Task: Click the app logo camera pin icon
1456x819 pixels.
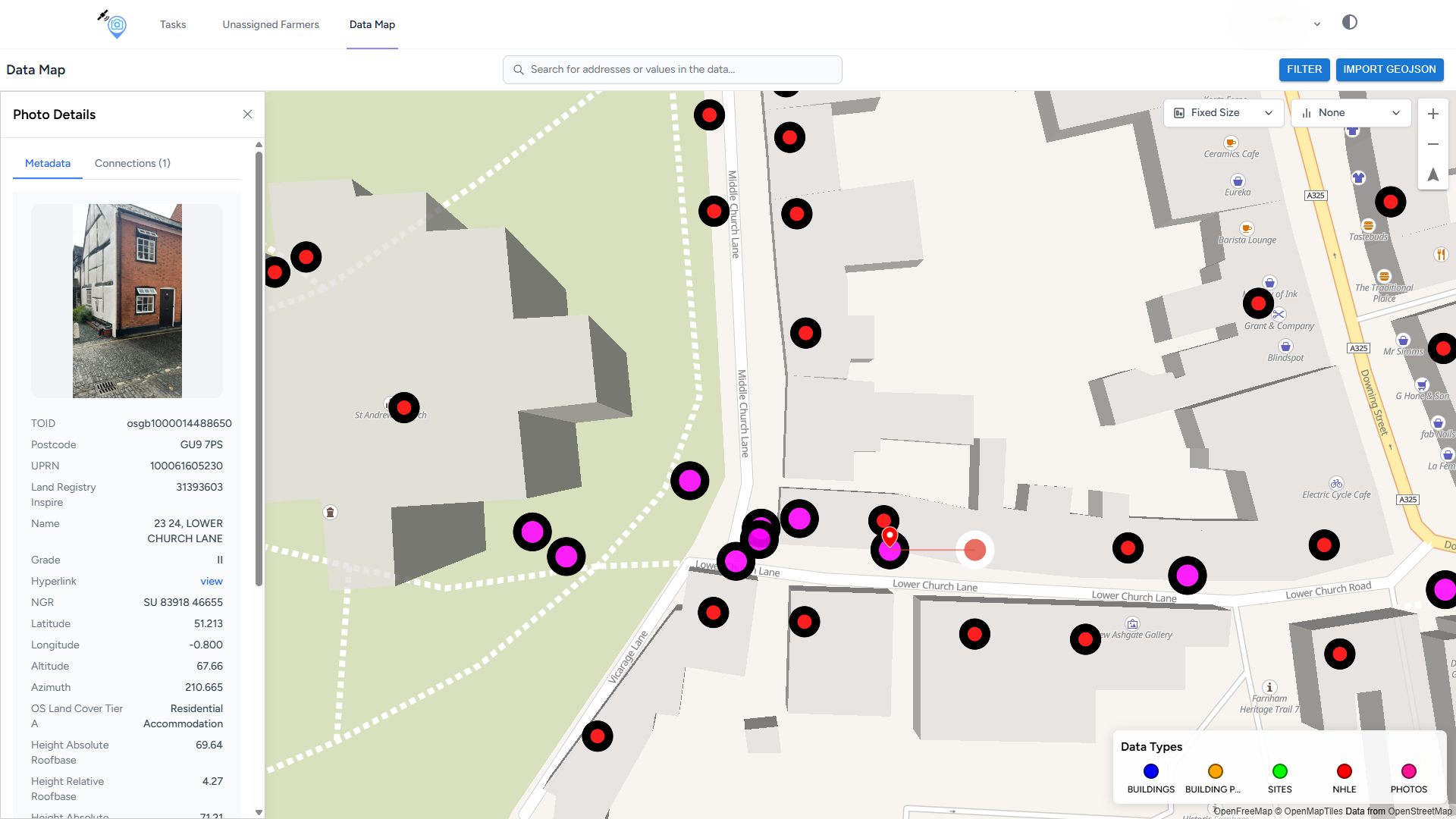Action: coord(115,25)
